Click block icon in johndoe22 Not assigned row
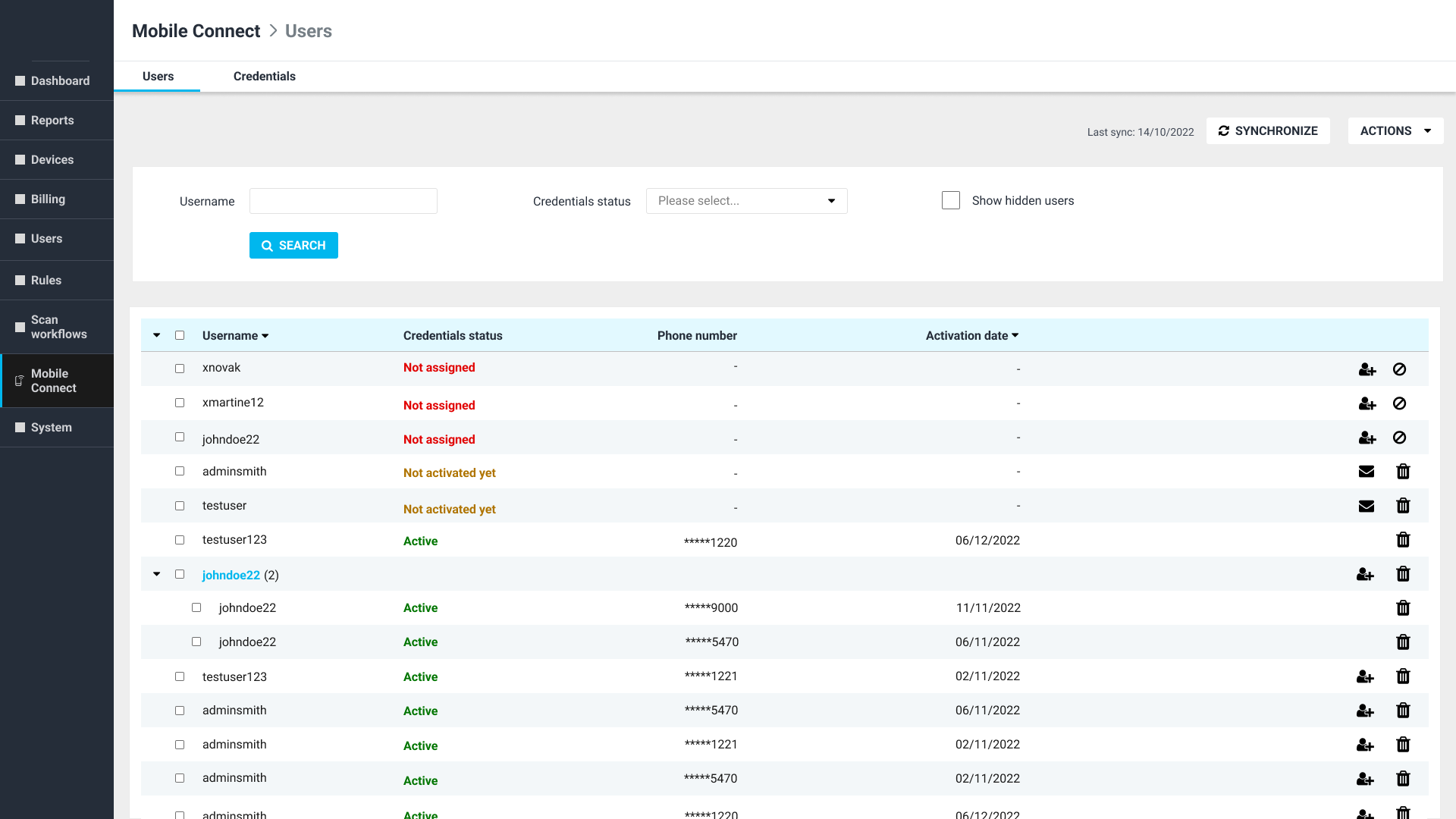The image size is (1456, 819). 1399,438
